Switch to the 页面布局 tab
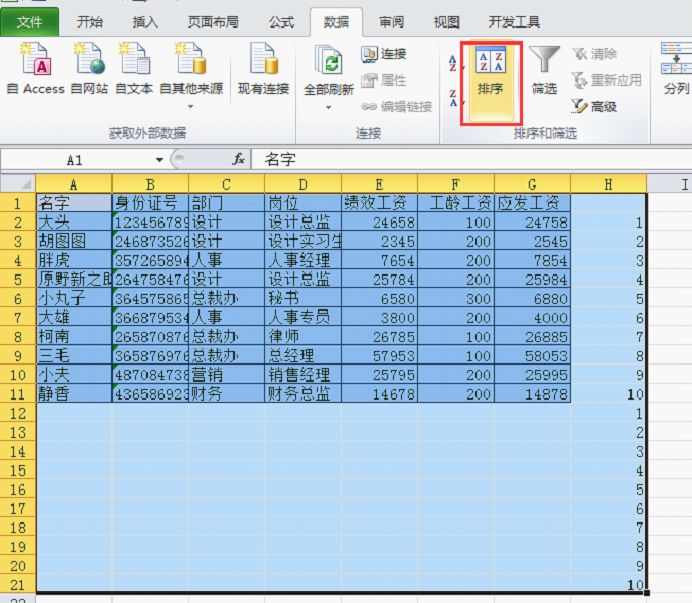The image size is (692, 603). [x=213, y=22]
